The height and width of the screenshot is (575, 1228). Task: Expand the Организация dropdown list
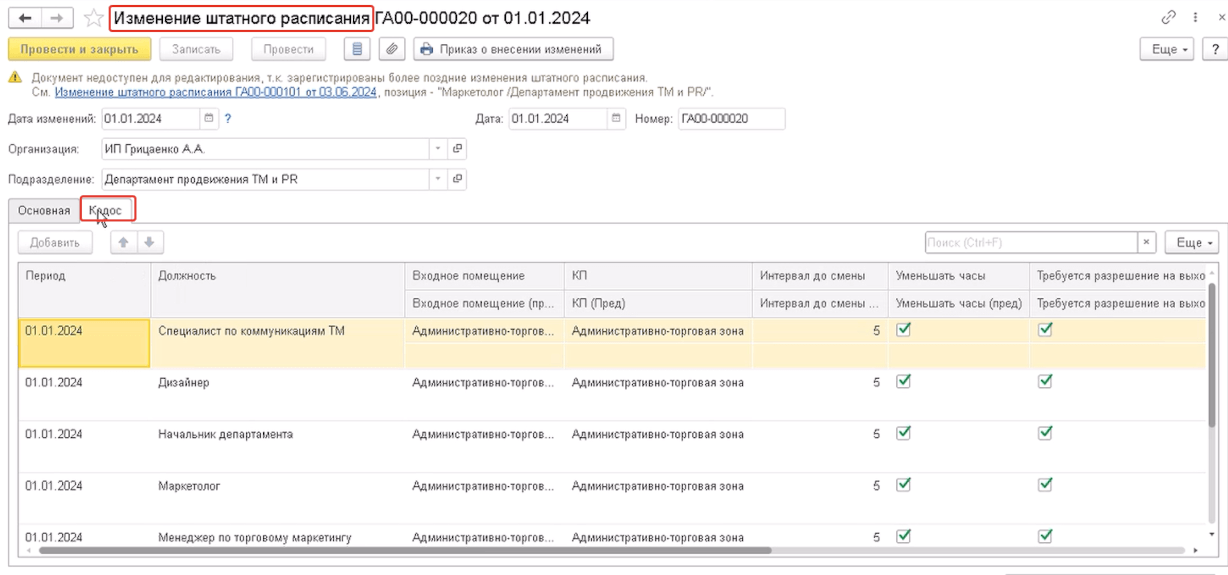pos(437,149)
